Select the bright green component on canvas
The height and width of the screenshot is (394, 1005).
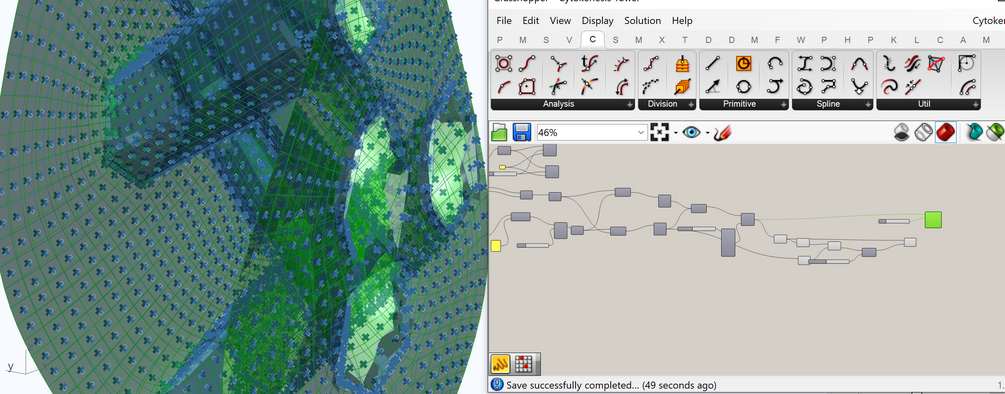pos(933,220)
